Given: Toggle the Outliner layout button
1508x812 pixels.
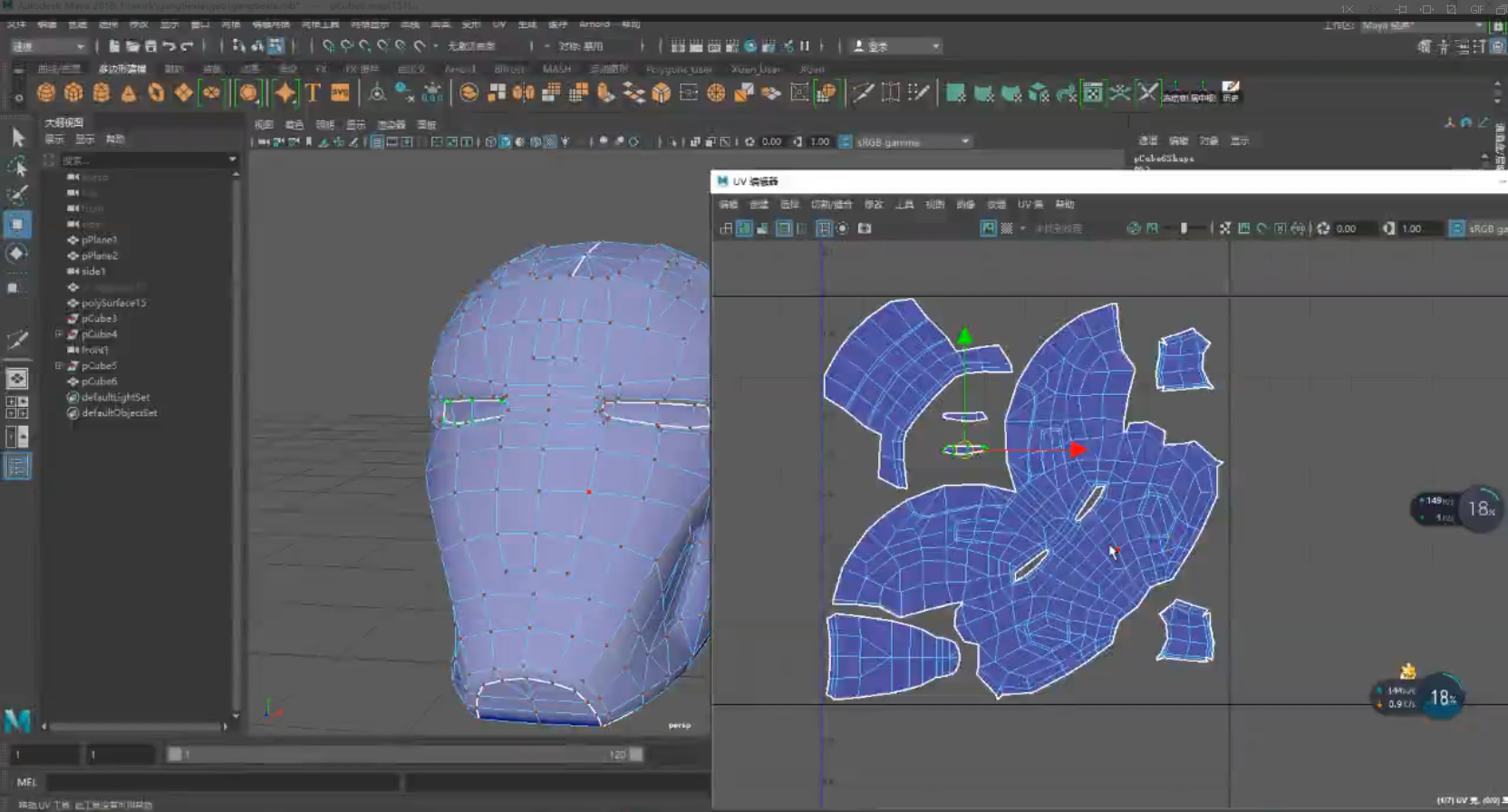Looking at the screenshot, I should 17,466.
